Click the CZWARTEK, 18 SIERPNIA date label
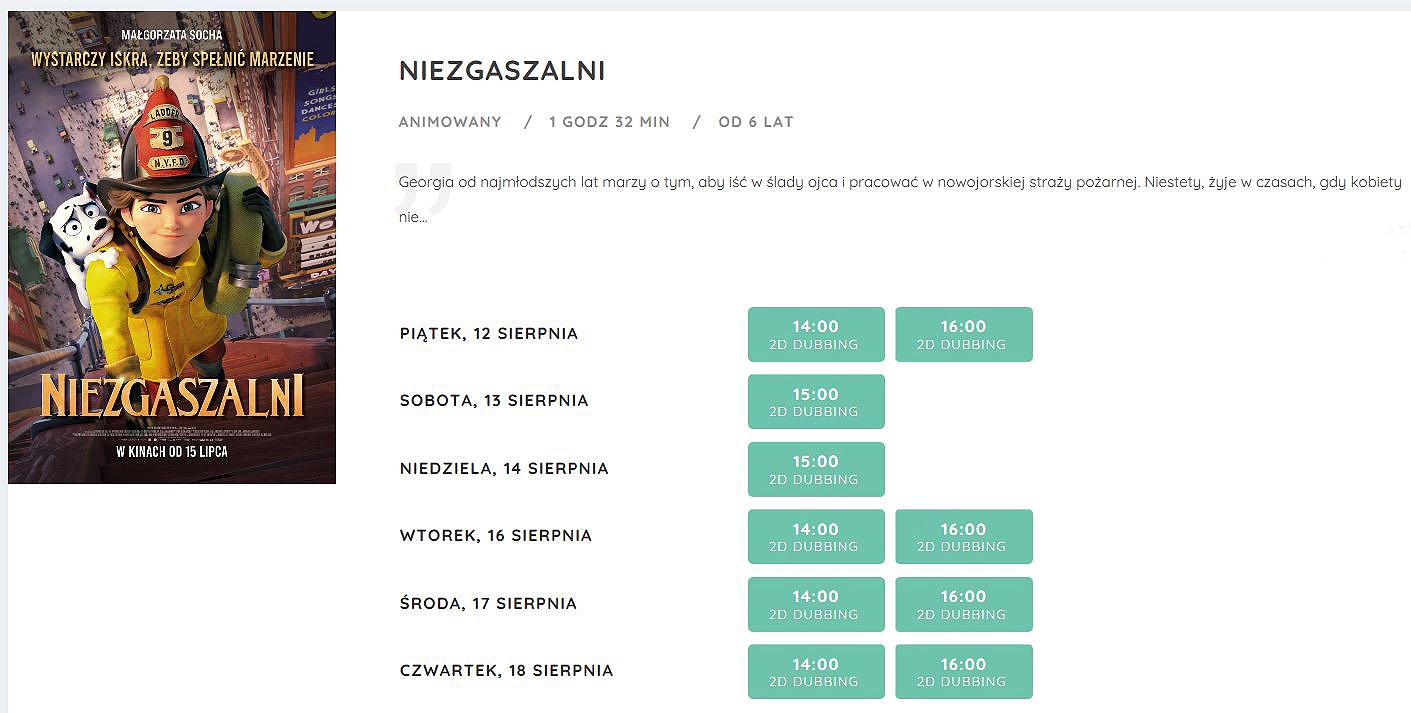This screenshot has width=1411, height=713. [x=506, y=671]
